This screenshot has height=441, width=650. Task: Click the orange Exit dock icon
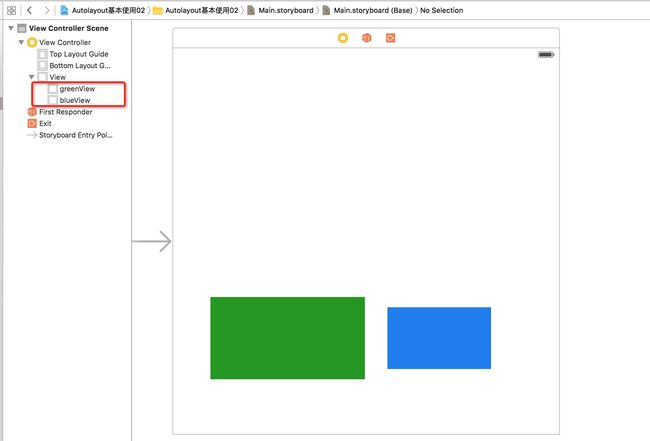point(390,38)
